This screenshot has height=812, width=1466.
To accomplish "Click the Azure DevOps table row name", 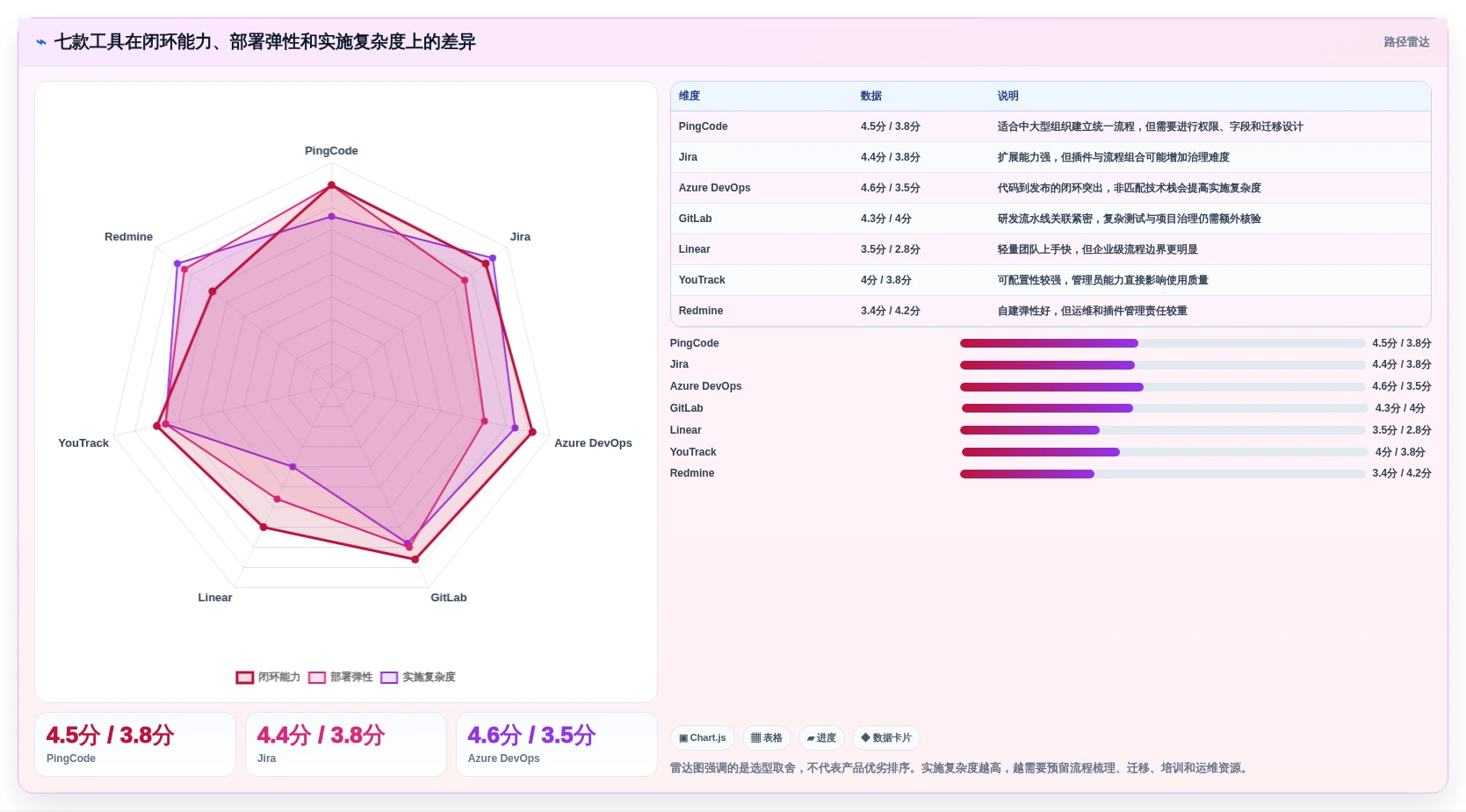I will tap(714, 188).
